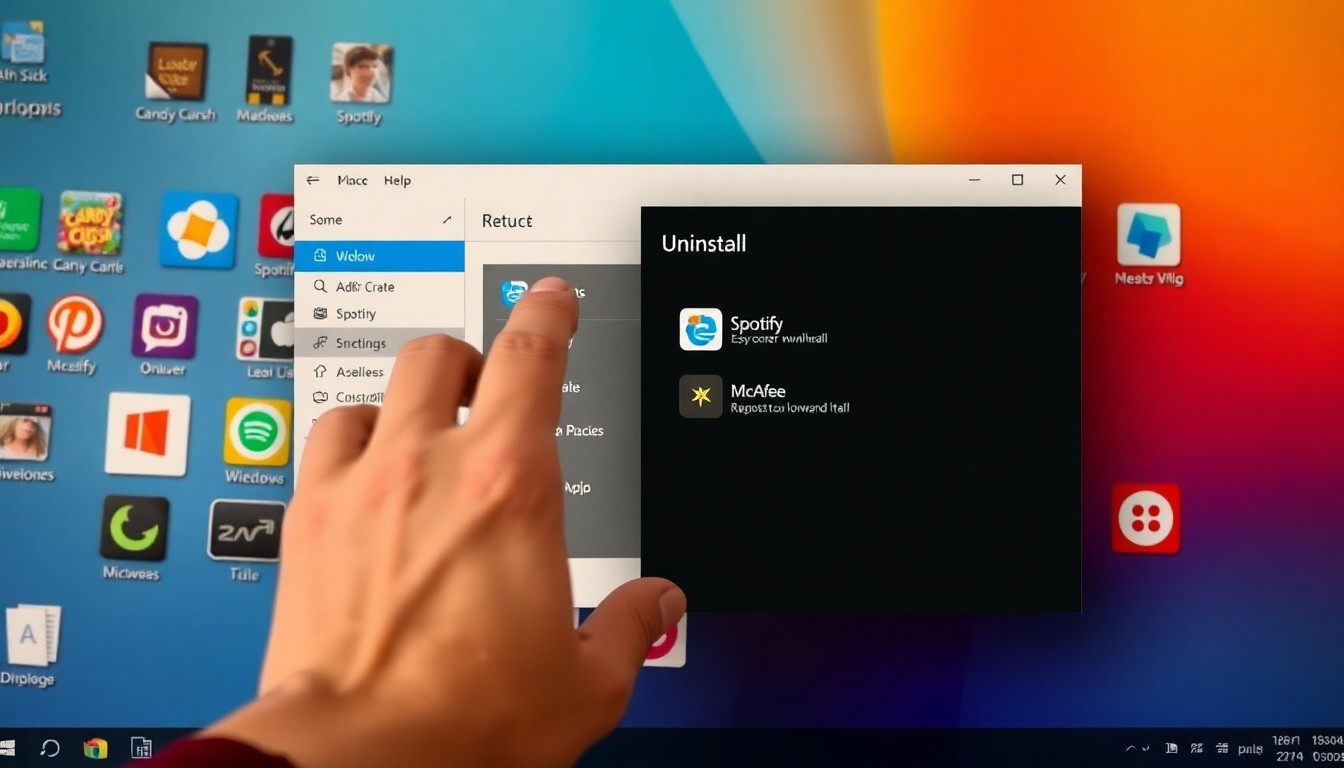Open the woman photo icon on desktop
The image size is (1344, 768).
pyautogui.click(x=25, y=432)
